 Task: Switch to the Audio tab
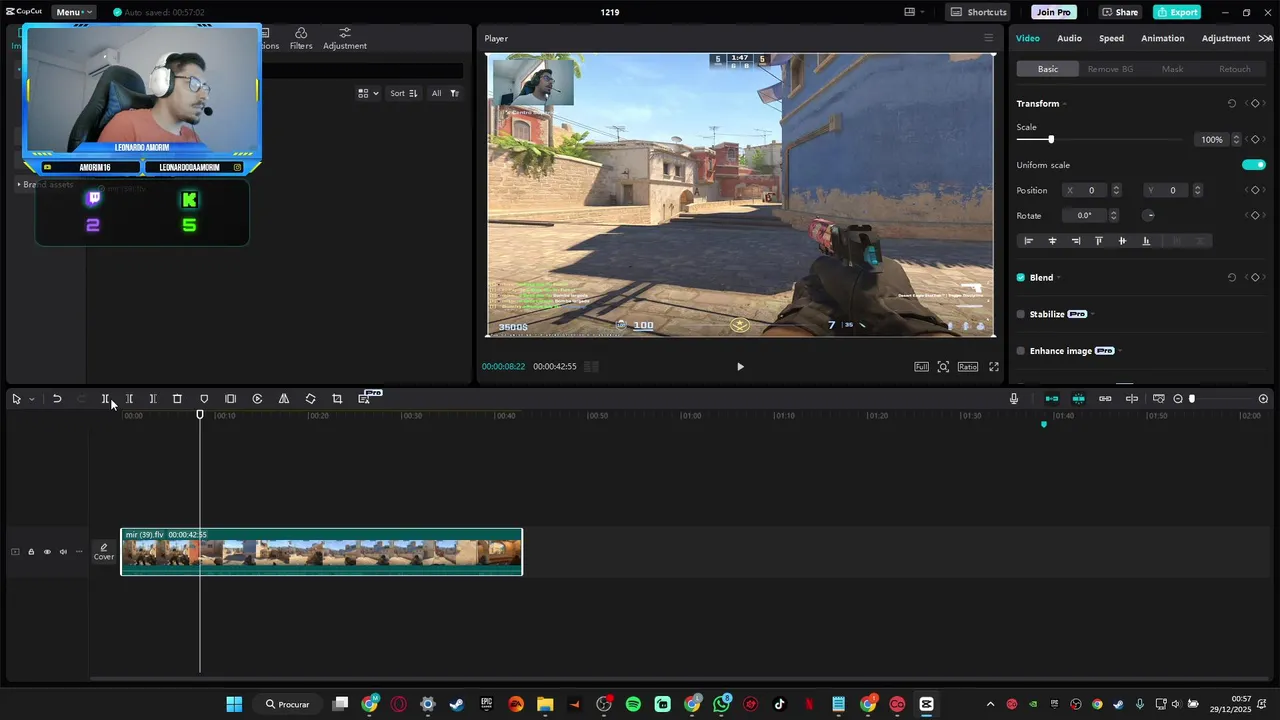pos(1069,38)
